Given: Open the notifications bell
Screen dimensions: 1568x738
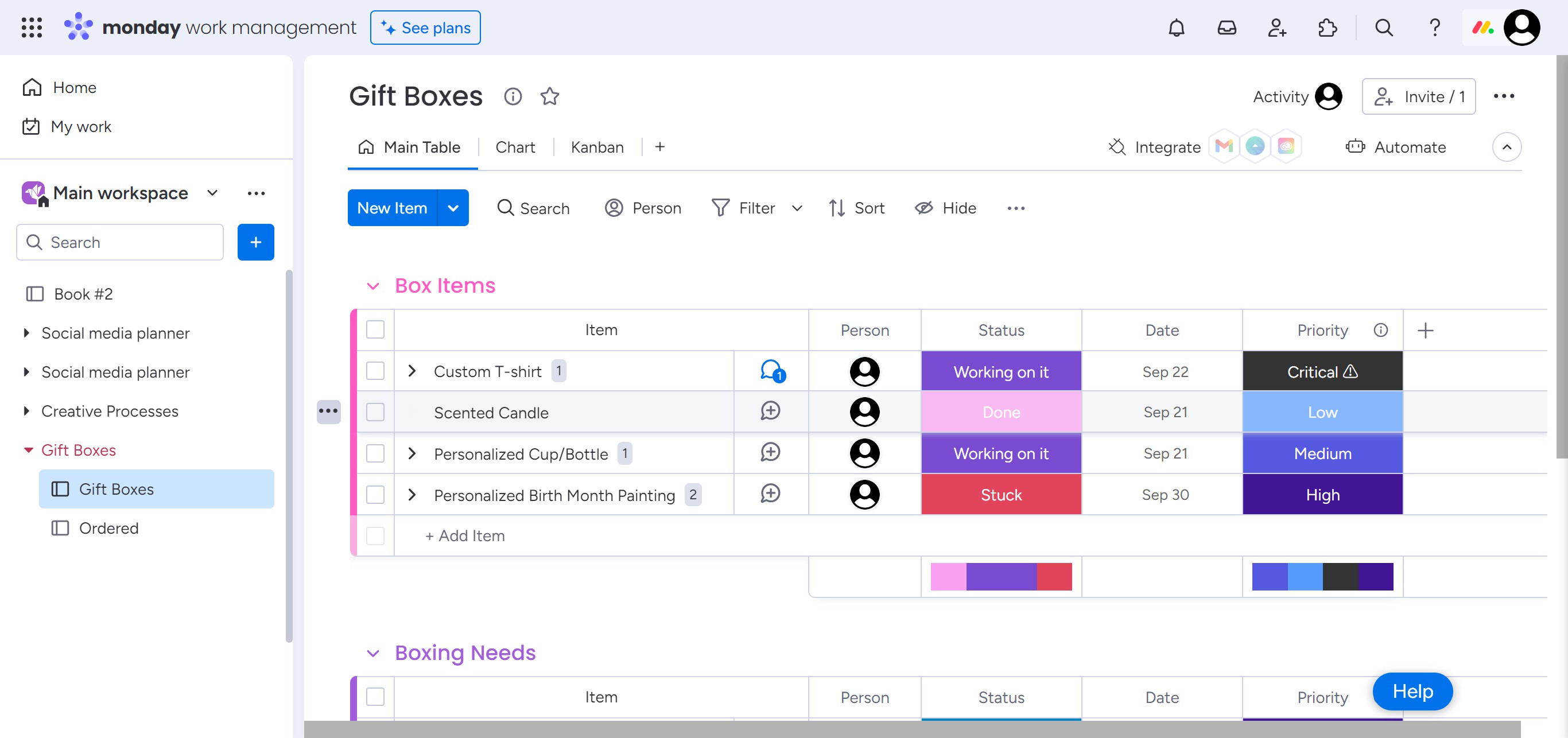Looking at the screenshot, I should coord(1176,28).
